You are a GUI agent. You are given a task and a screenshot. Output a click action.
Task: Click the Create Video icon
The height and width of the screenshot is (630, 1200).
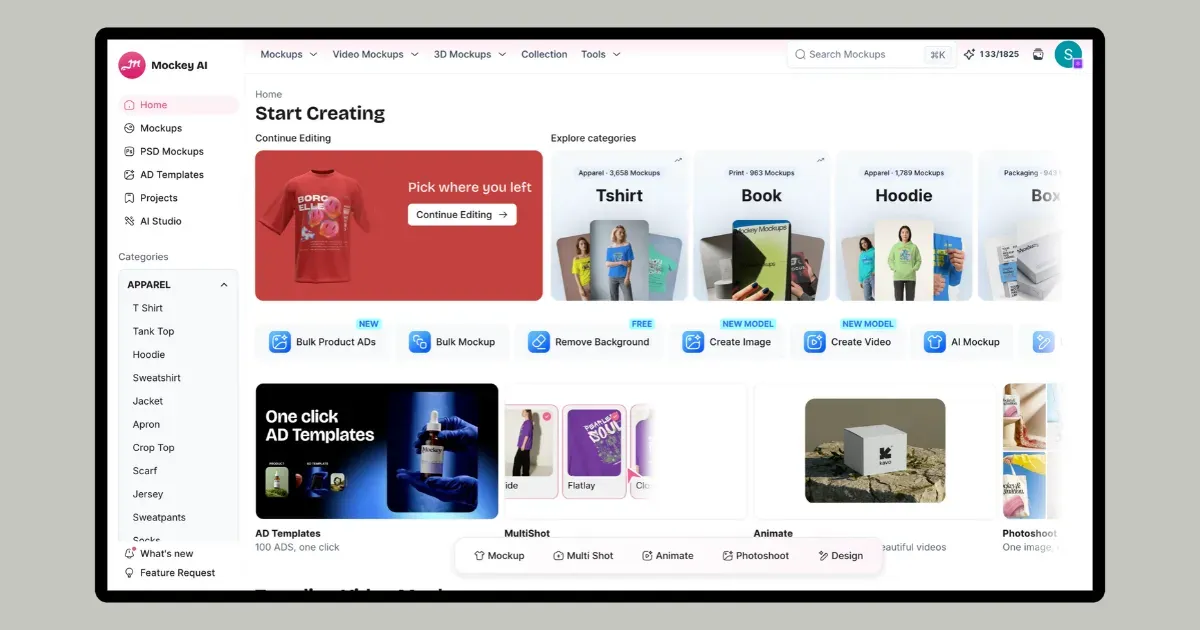[815, 342]
